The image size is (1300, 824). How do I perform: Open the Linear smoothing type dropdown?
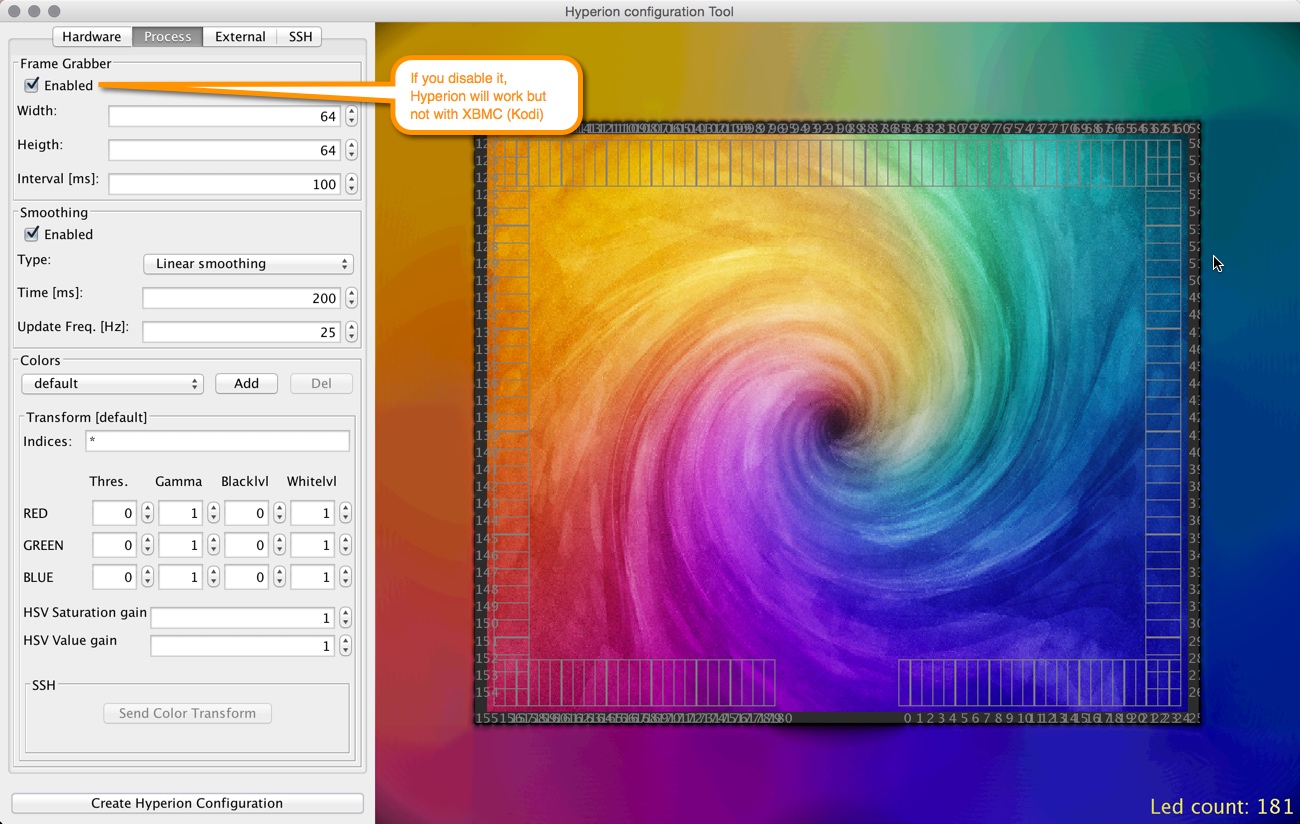pos(248,264)
